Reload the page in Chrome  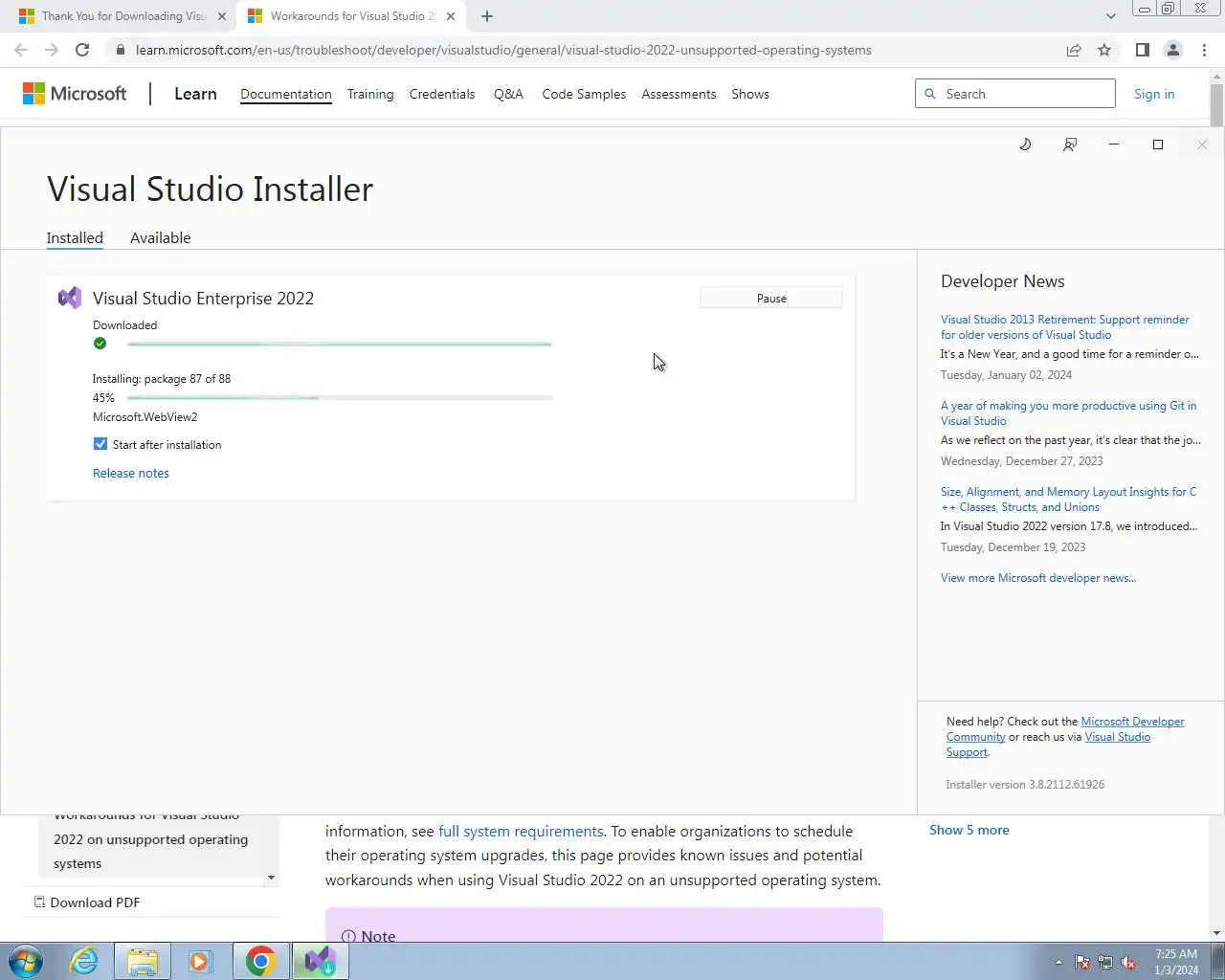pos(82,50)
